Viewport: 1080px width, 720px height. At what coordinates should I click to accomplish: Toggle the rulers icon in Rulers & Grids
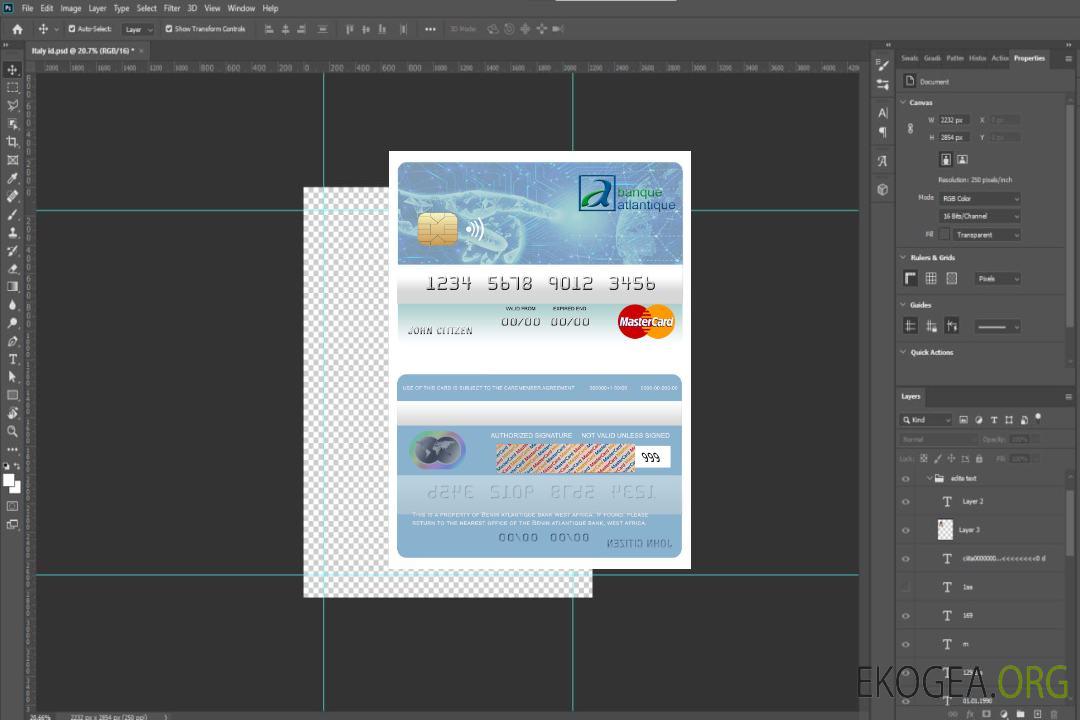[x=910, y=278]
